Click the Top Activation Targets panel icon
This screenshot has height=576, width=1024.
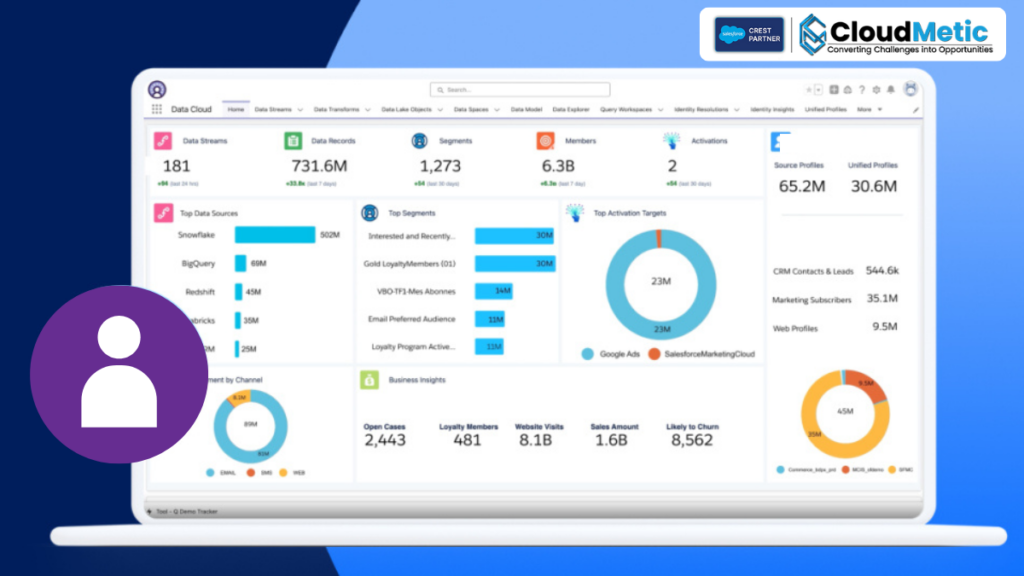tap(575, 213)
